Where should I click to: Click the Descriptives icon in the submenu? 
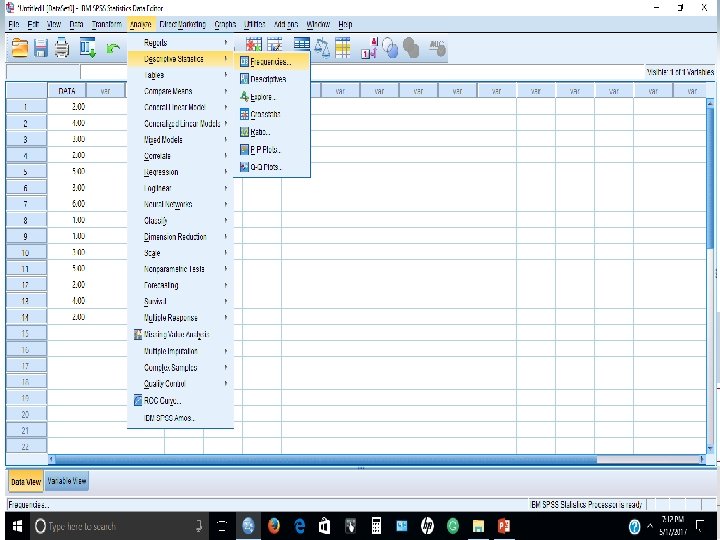coord(244,79)
